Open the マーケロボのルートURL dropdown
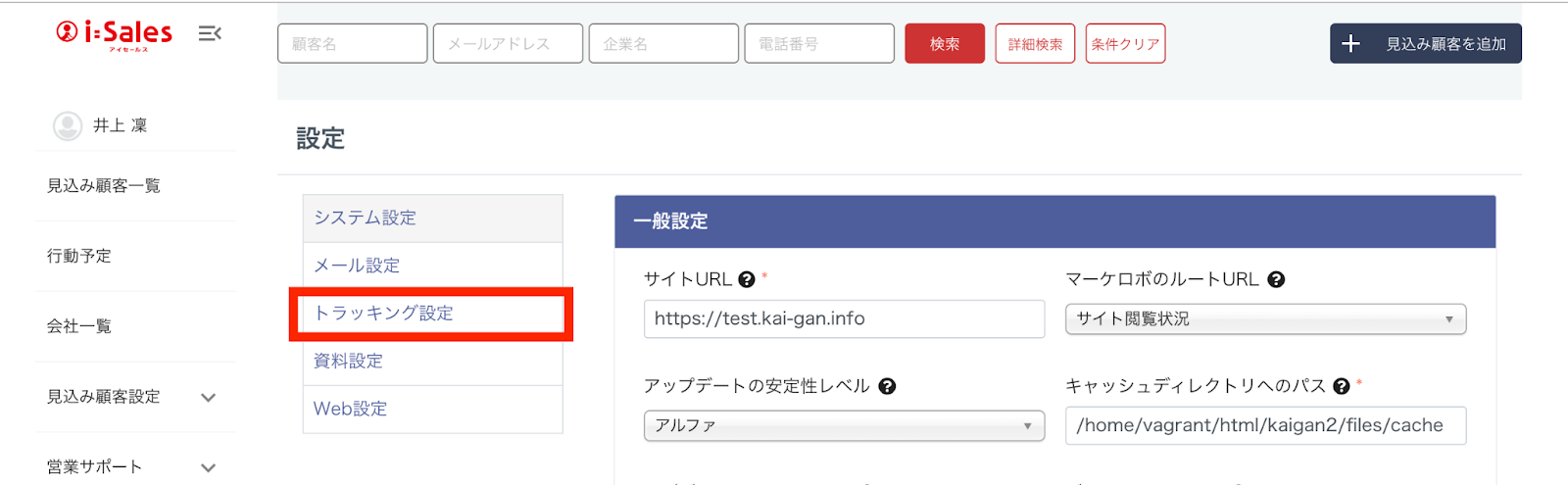 1265,319
